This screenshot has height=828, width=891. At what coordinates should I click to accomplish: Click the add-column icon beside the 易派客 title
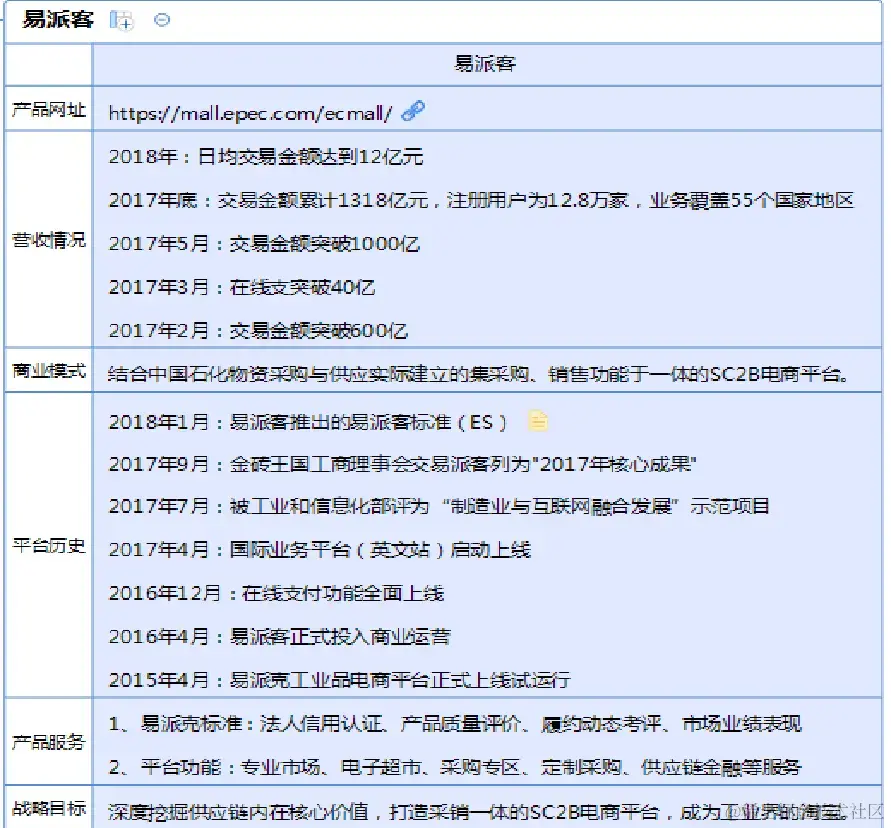coord(121,20)
